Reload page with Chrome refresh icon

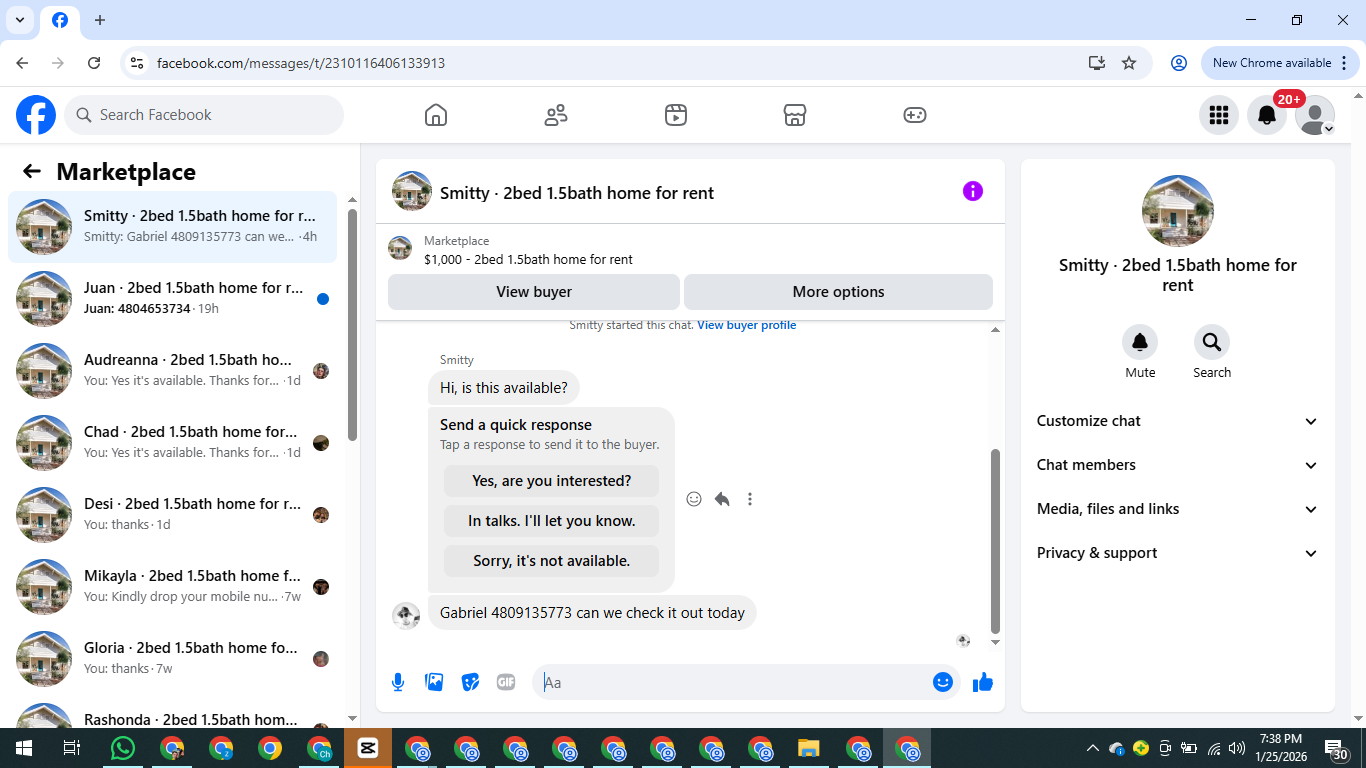pyautogui.click(x=94, y=63)
